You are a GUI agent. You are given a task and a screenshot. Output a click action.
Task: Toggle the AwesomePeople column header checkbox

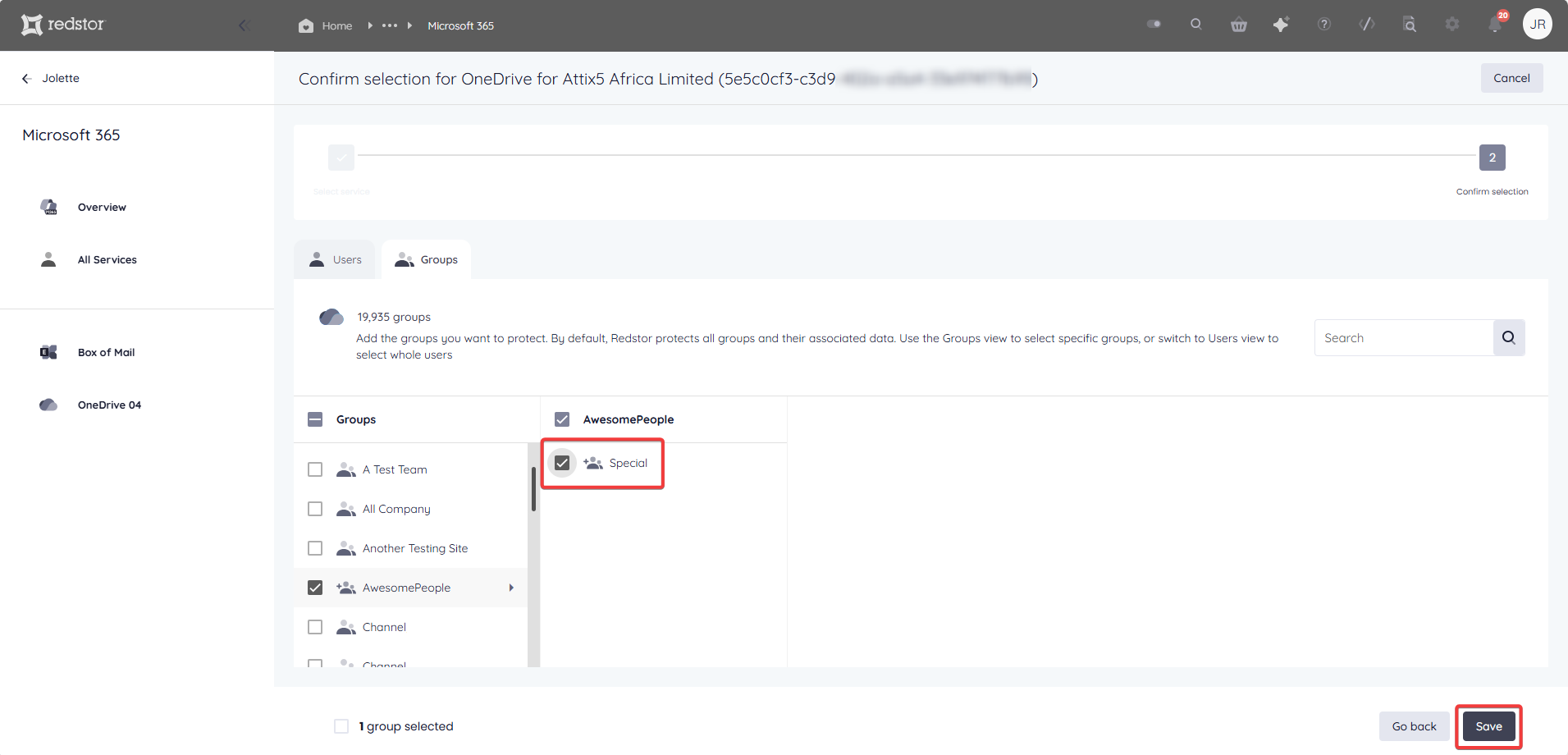[562, 419]
